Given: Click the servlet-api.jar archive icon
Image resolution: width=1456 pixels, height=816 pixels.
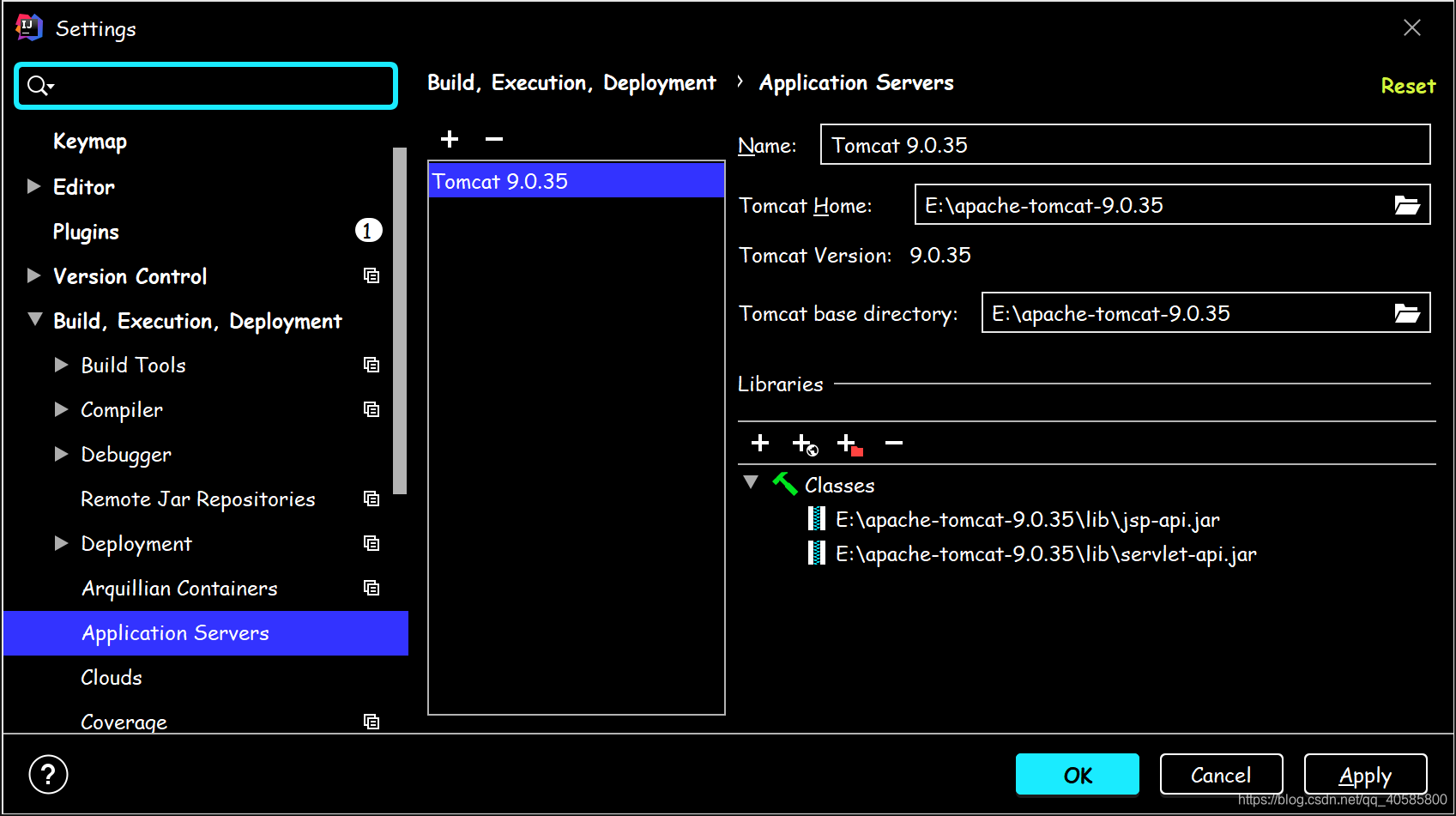Looking at the screenshot, I should point(817,553).
